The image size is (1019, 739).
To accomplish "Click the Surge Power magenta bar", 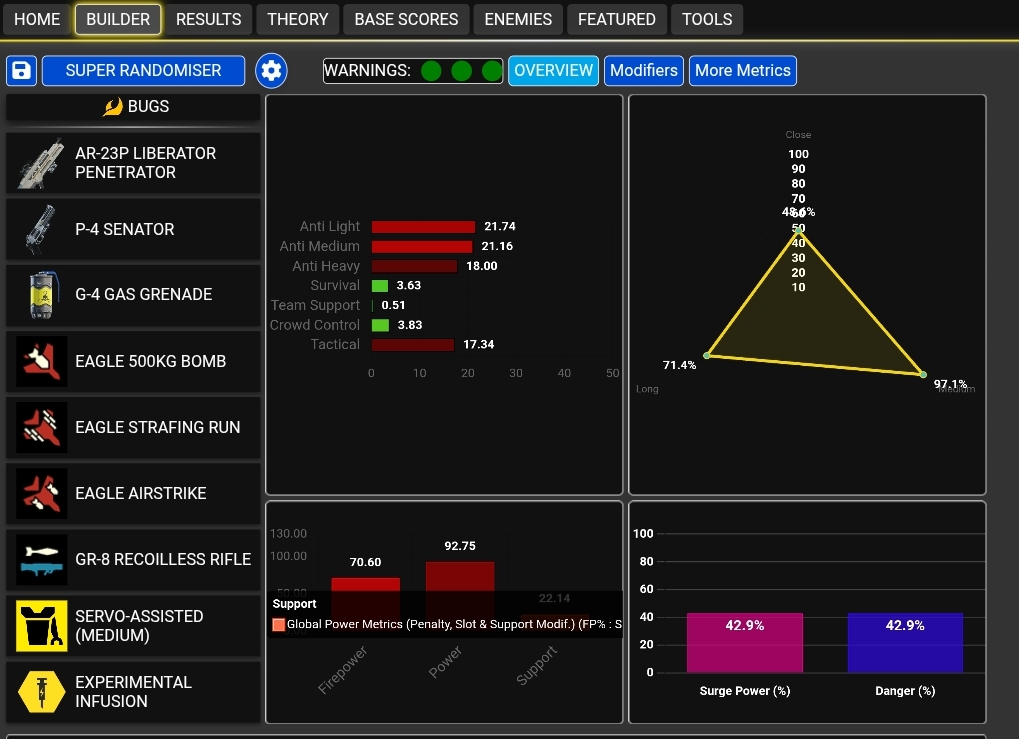I will [745, 643].
